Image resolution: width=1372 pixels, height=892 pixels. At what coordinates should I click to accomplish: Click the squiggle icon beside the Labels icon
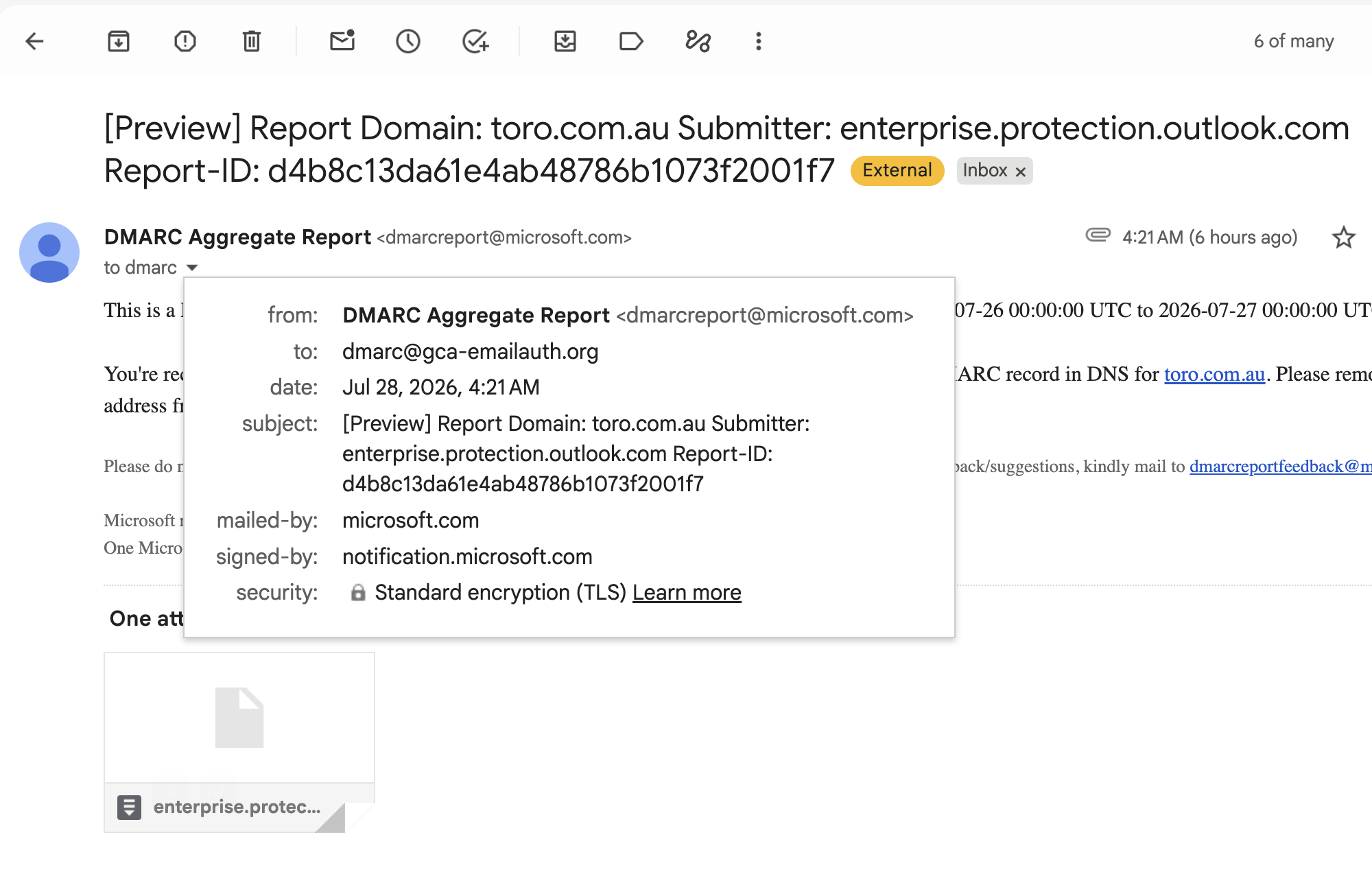click(698, 41)
